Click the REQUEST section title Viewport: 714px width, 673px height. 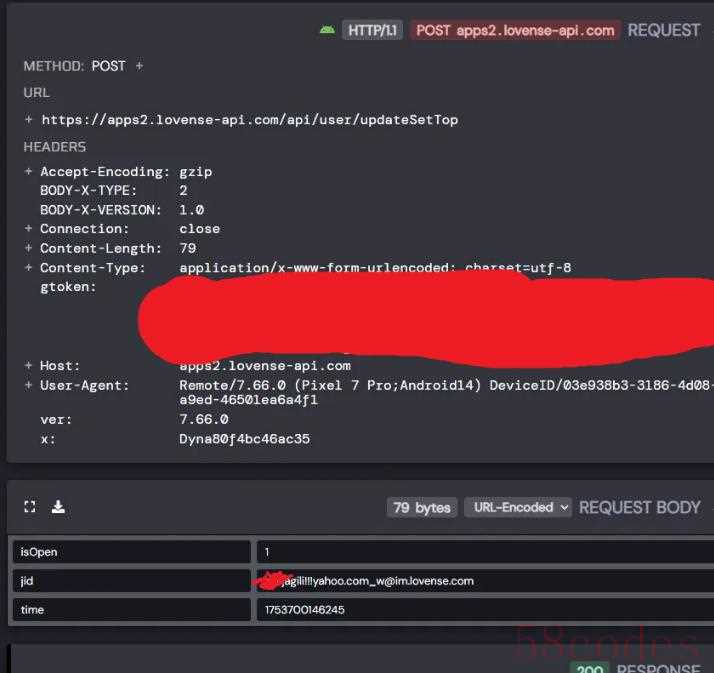pos(663,31)
